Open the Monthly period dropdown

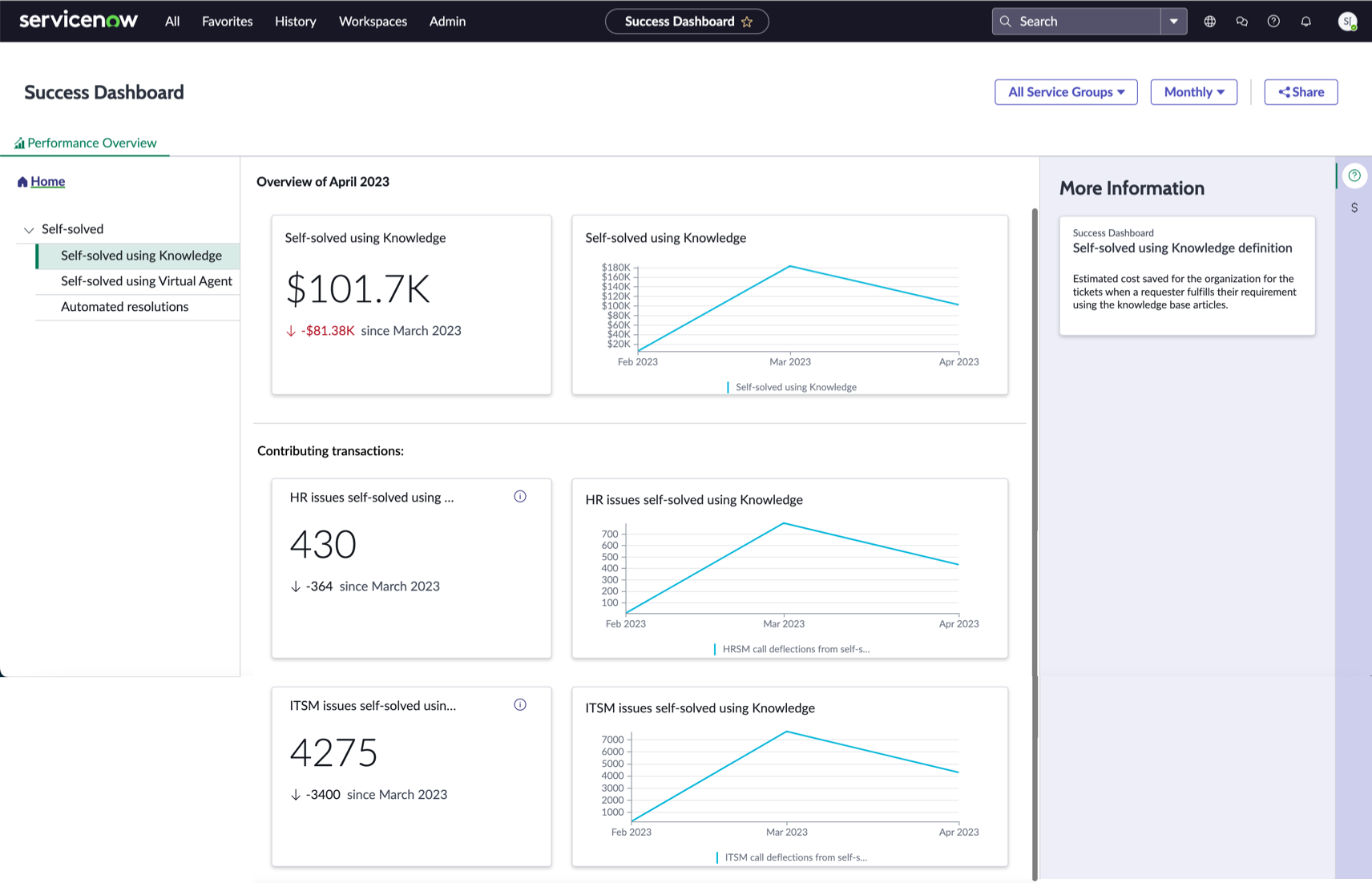(x=1193, y=92)
